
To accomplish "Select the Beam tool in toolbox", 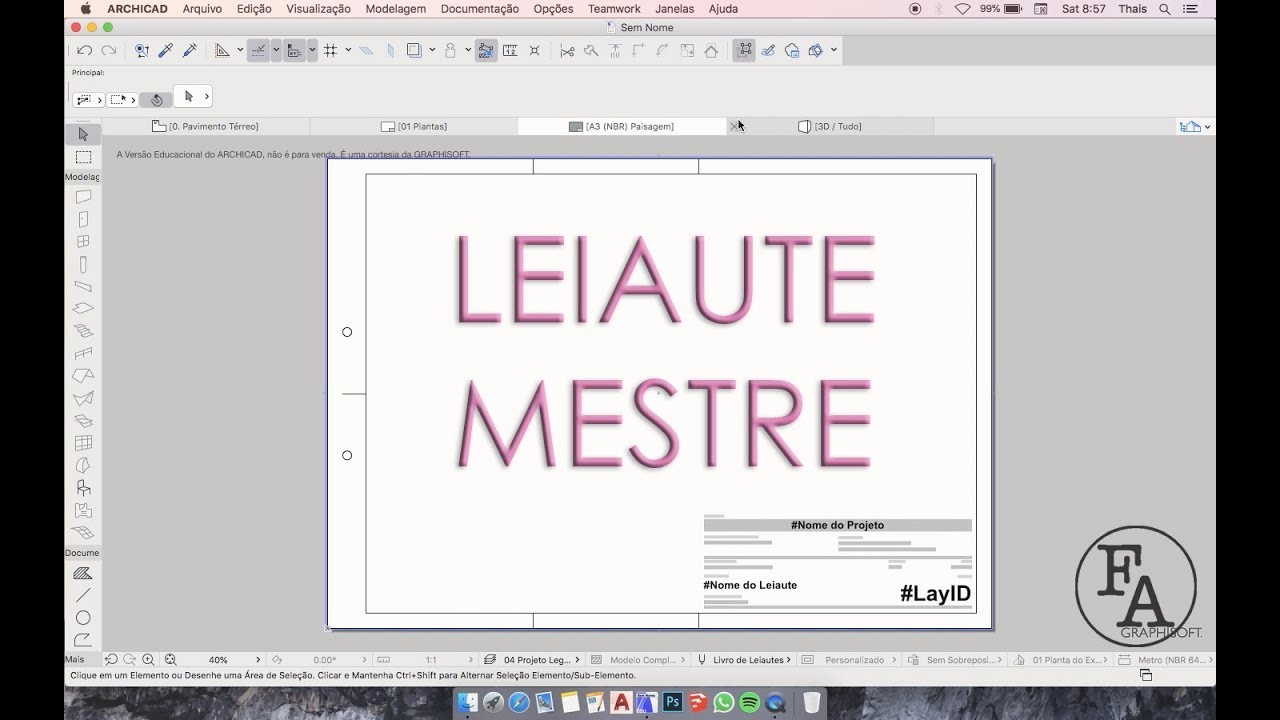I will pyautogui.click(x=83, y=287).
